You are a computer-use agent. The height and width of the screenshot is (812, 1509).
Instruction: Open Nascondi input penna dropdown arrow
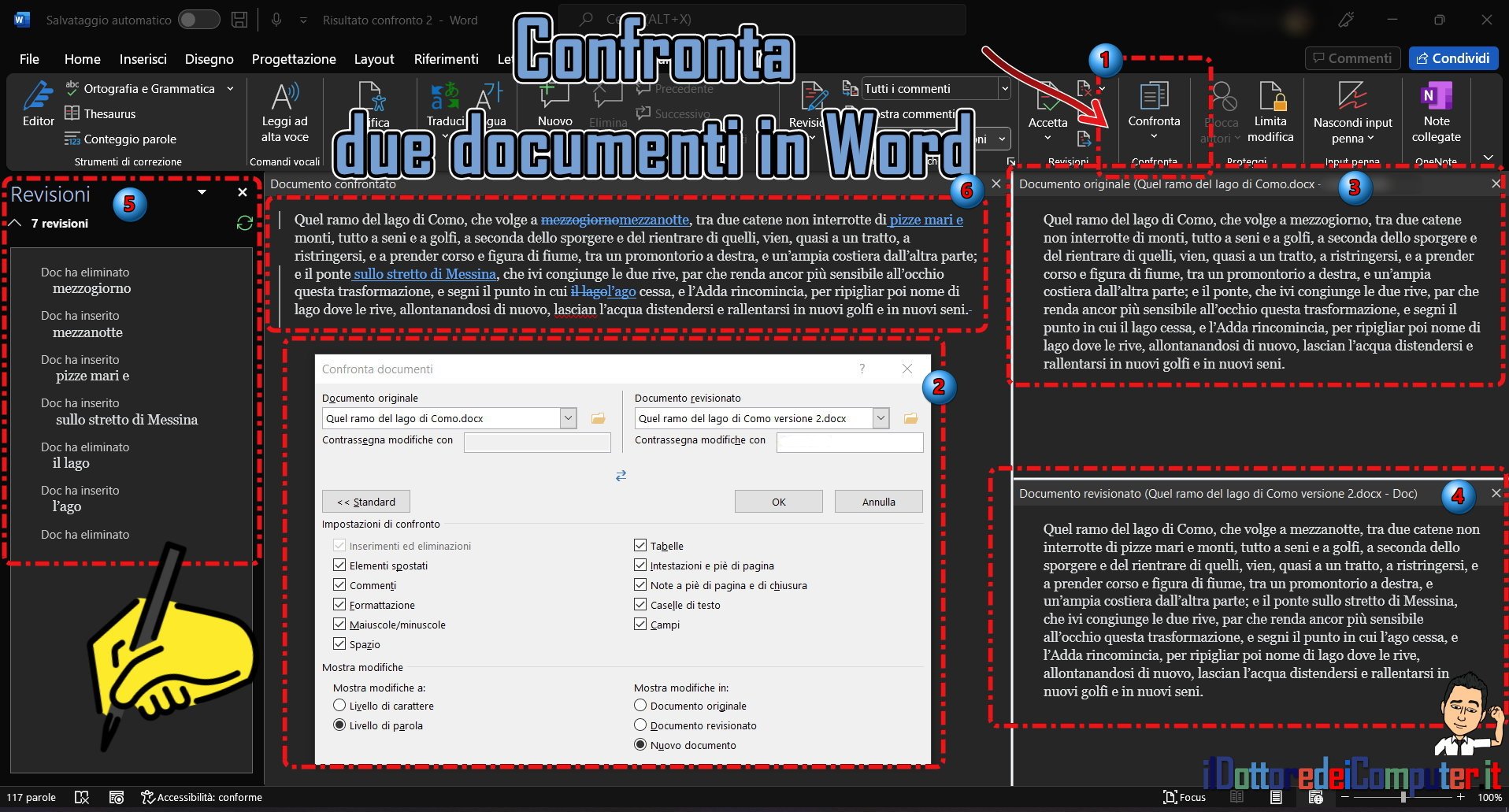point(1371,139)
